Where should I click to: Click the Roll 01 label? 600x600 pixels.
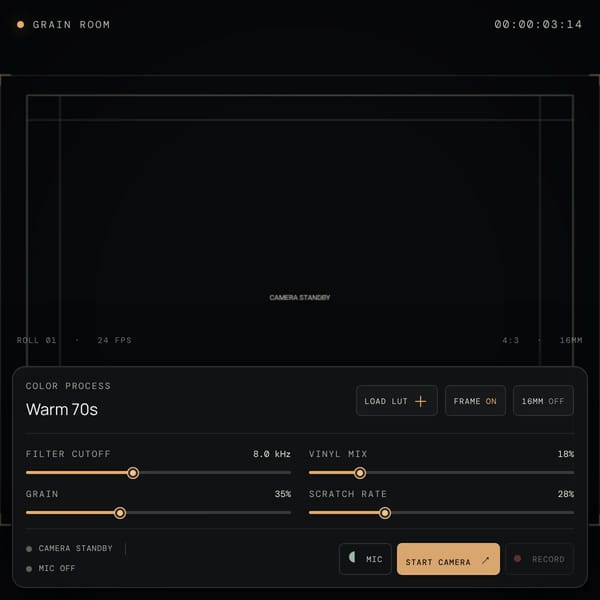coord(36,340)
